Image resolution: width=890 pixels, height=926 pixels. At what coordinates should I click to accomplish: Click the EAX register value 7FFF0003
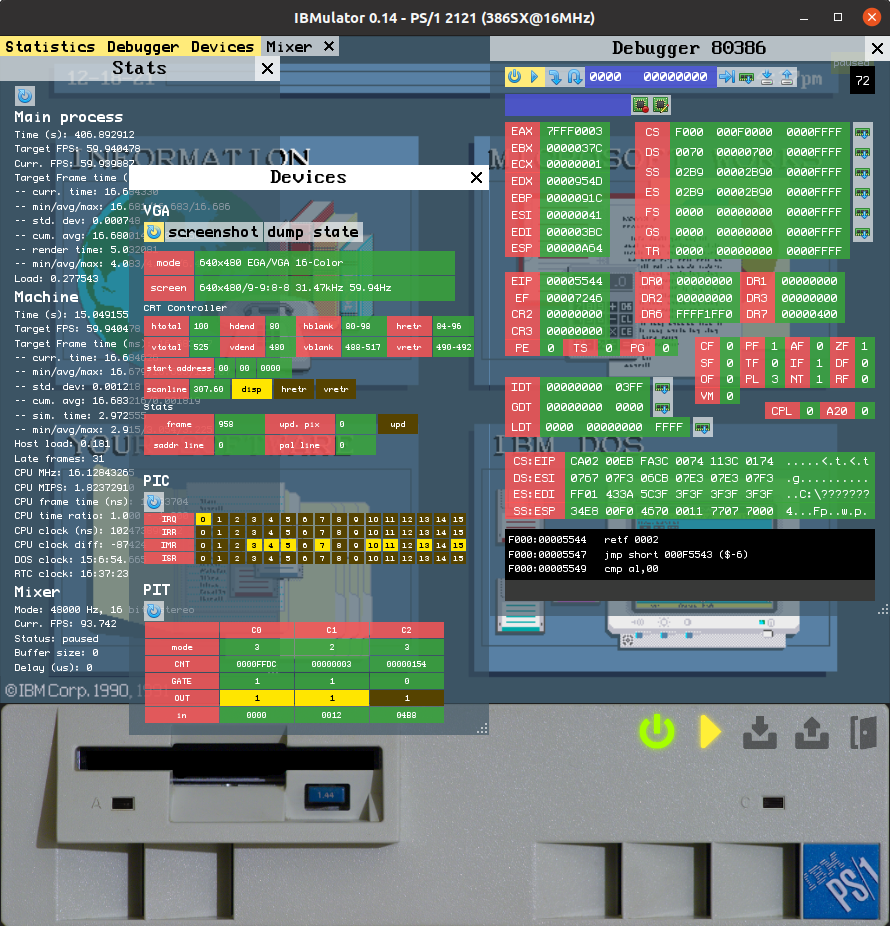574,131
